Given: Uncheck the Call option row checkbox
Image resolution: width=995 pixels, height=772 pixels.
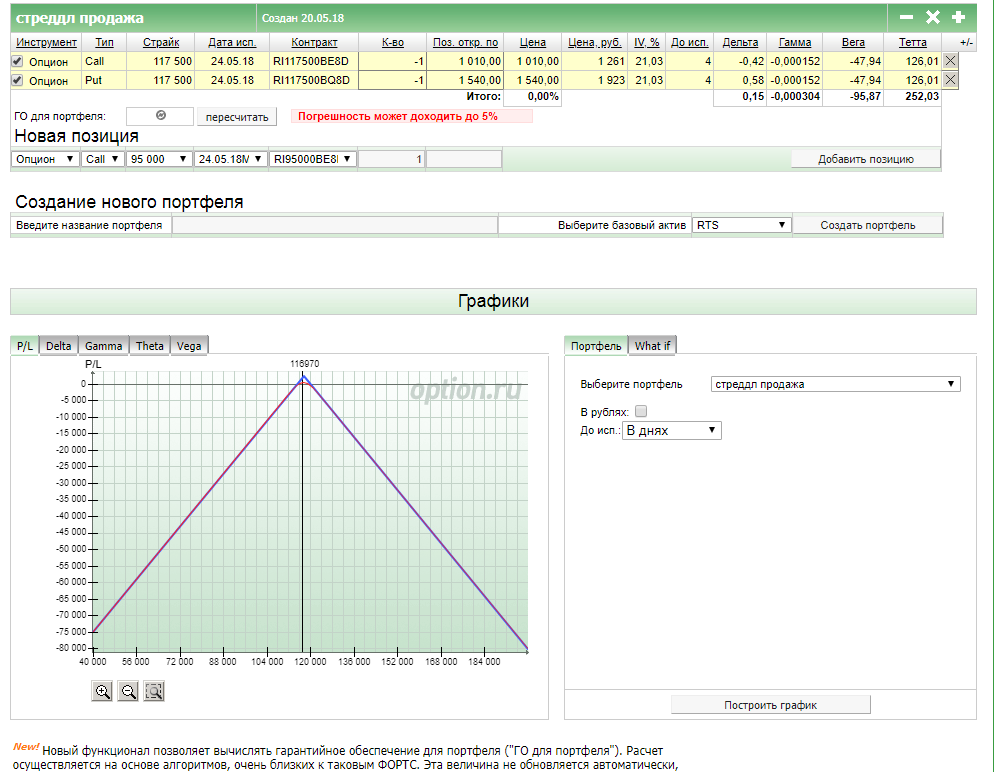Looking at the screenshot, I should (17, 62).
